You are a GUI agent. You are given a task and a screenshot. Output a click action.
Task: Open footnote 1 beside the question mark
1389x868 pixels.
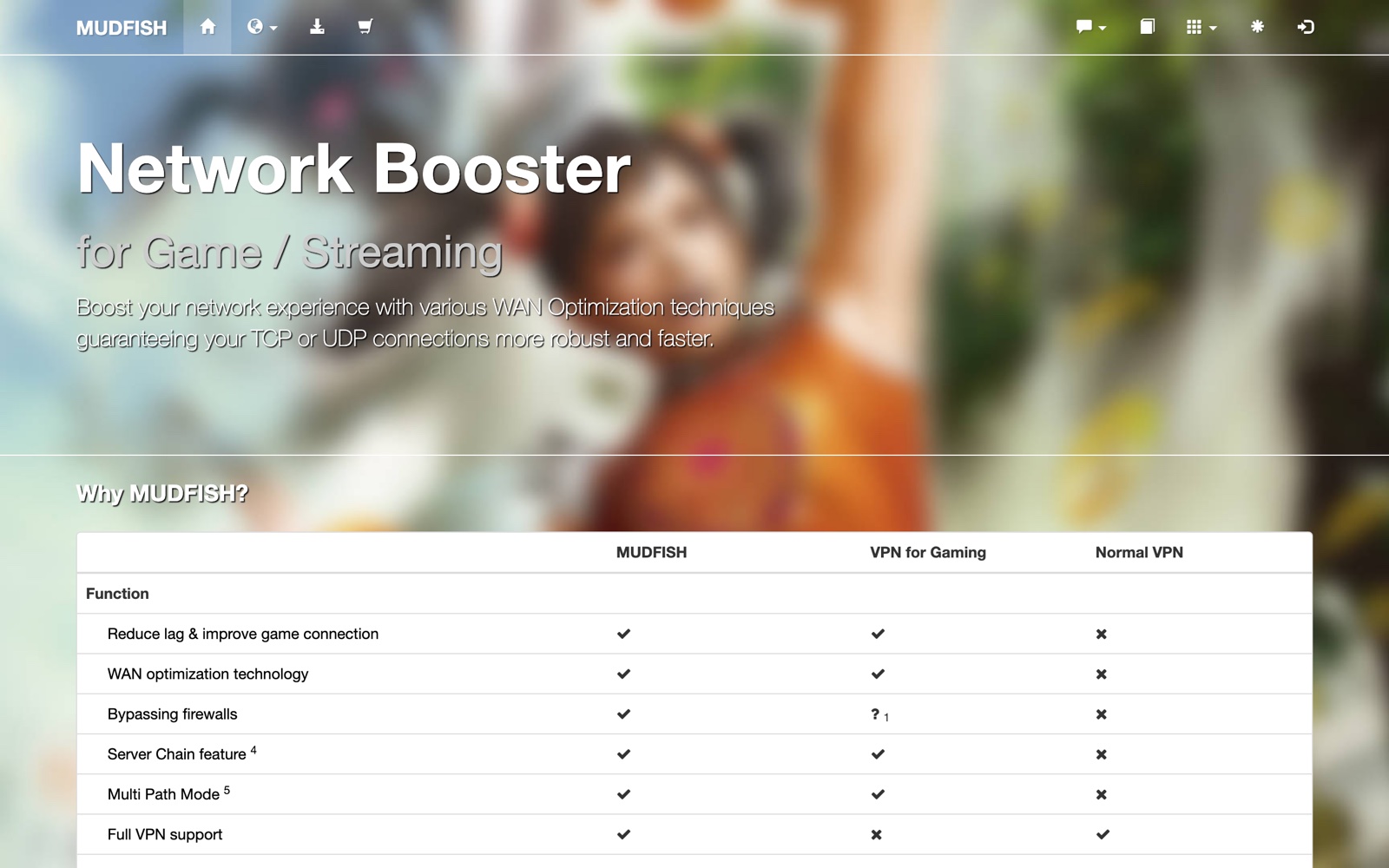(x=886, y=718)
